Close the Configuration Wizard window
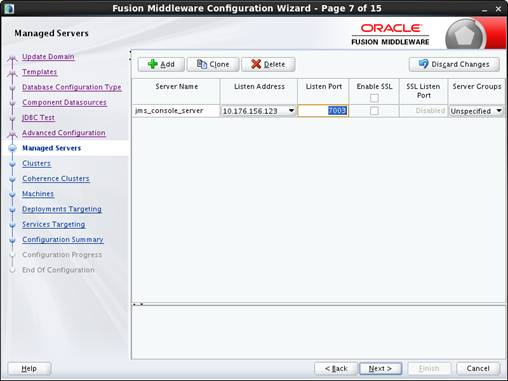The image size is (508, 381). pyautogui.click(x=498, y=9)
